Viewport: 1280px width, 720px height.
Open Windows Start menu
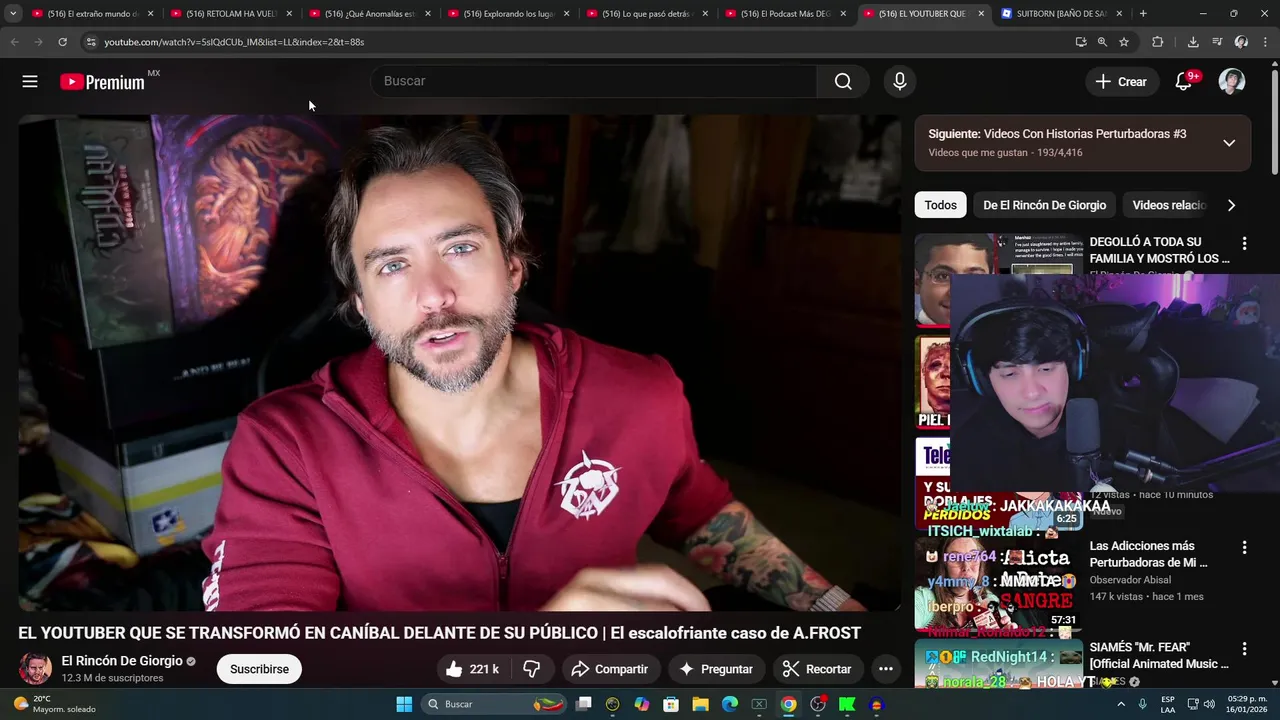tap(404, 704)
